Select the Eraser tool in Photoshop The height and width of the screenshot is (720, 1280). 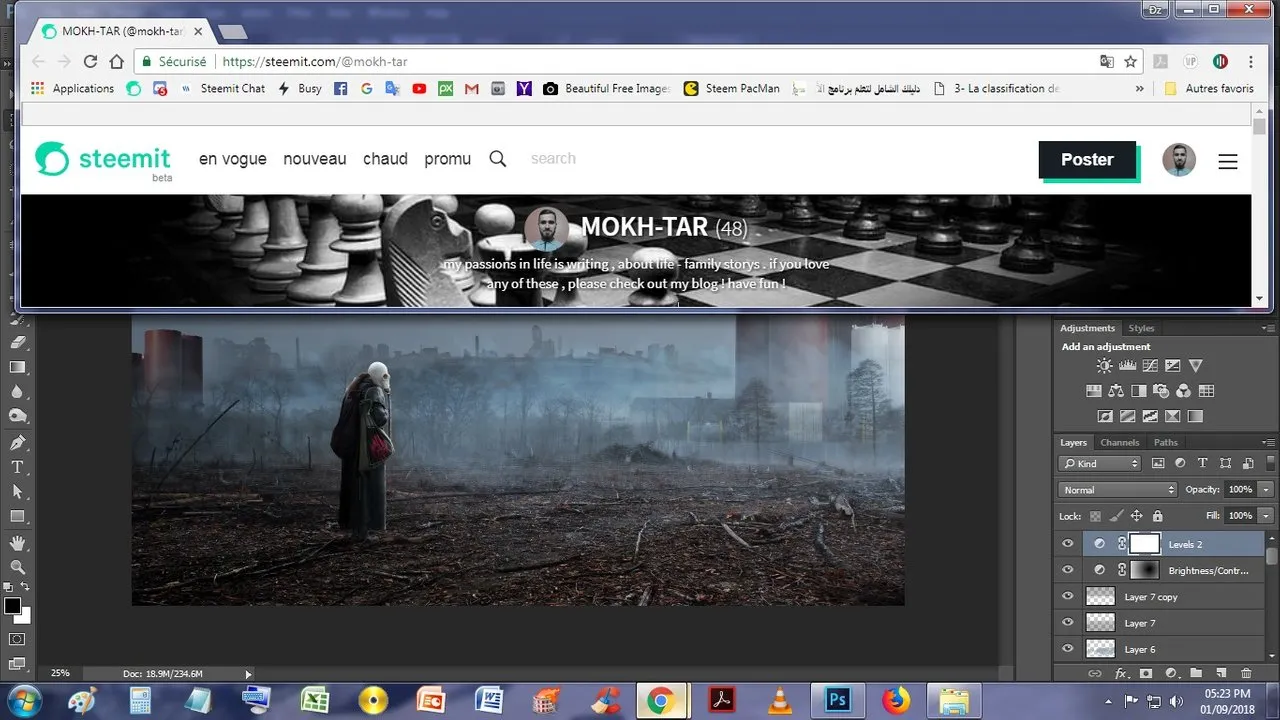coord(17,342)
